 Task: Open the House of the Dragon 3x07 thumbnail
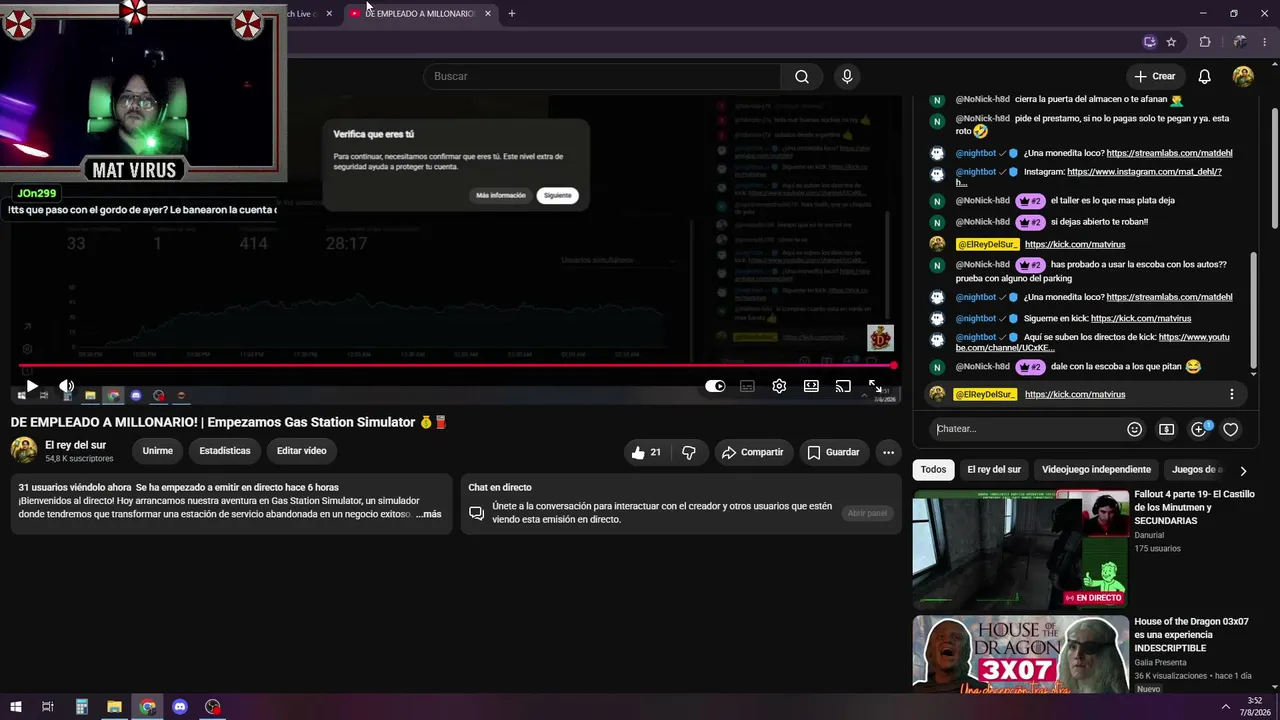pyautogui.click(x=1020, y=654)
